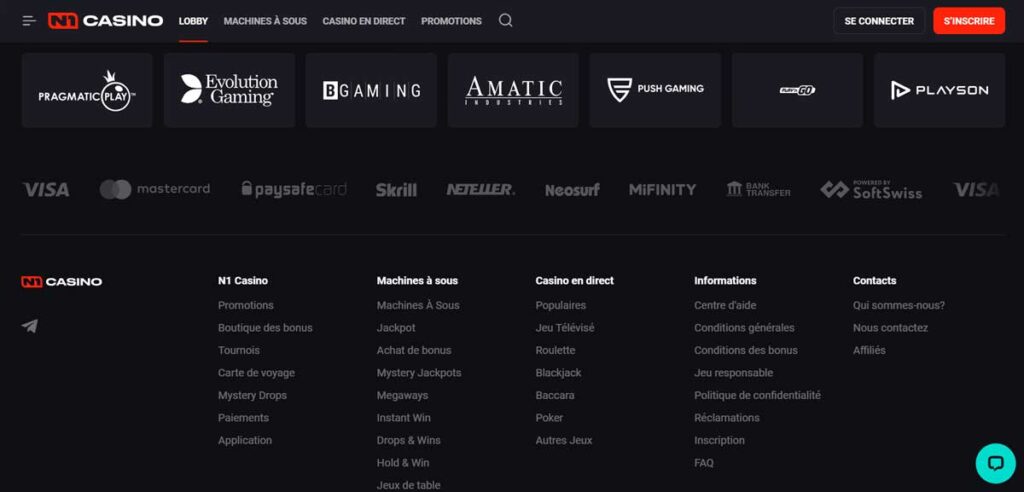Screen dimensions: 1024x492
Task: Open Jeux de table link
Action: [x=409, y=485]
